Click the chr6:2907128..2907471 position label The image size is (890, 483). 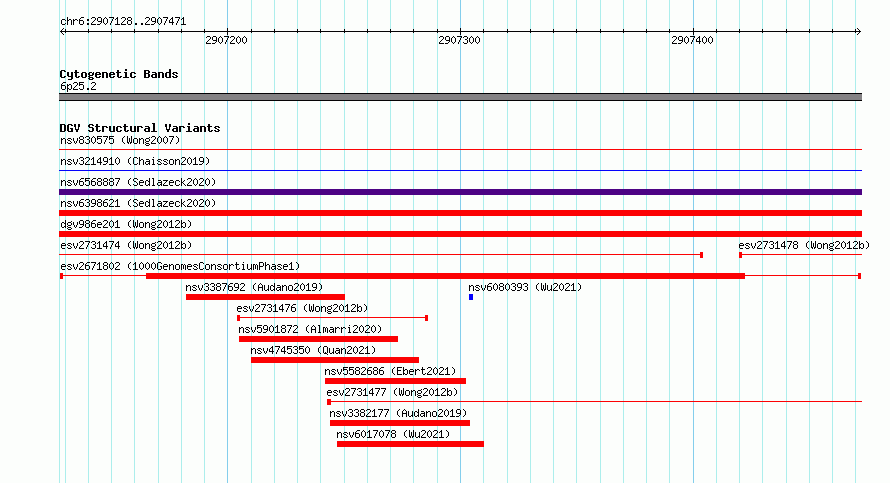click(x=123, y=22)
